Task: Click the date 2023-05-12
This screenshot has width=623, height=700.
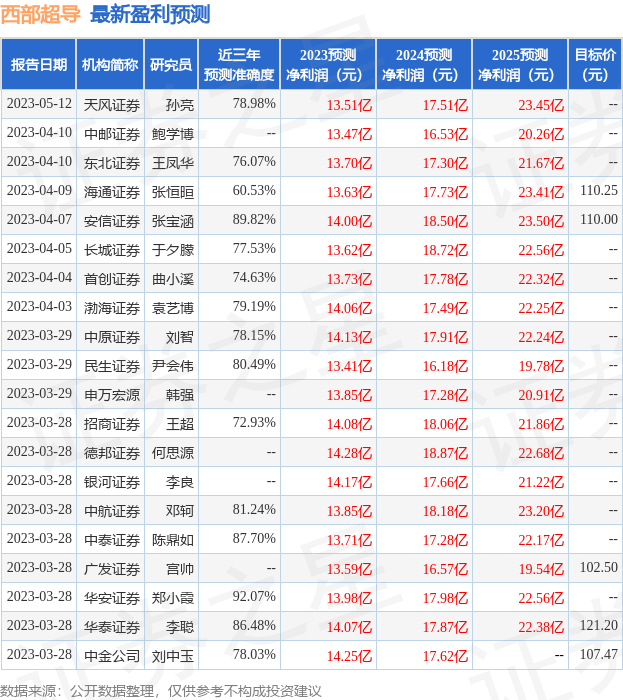Action: [39, 104]
